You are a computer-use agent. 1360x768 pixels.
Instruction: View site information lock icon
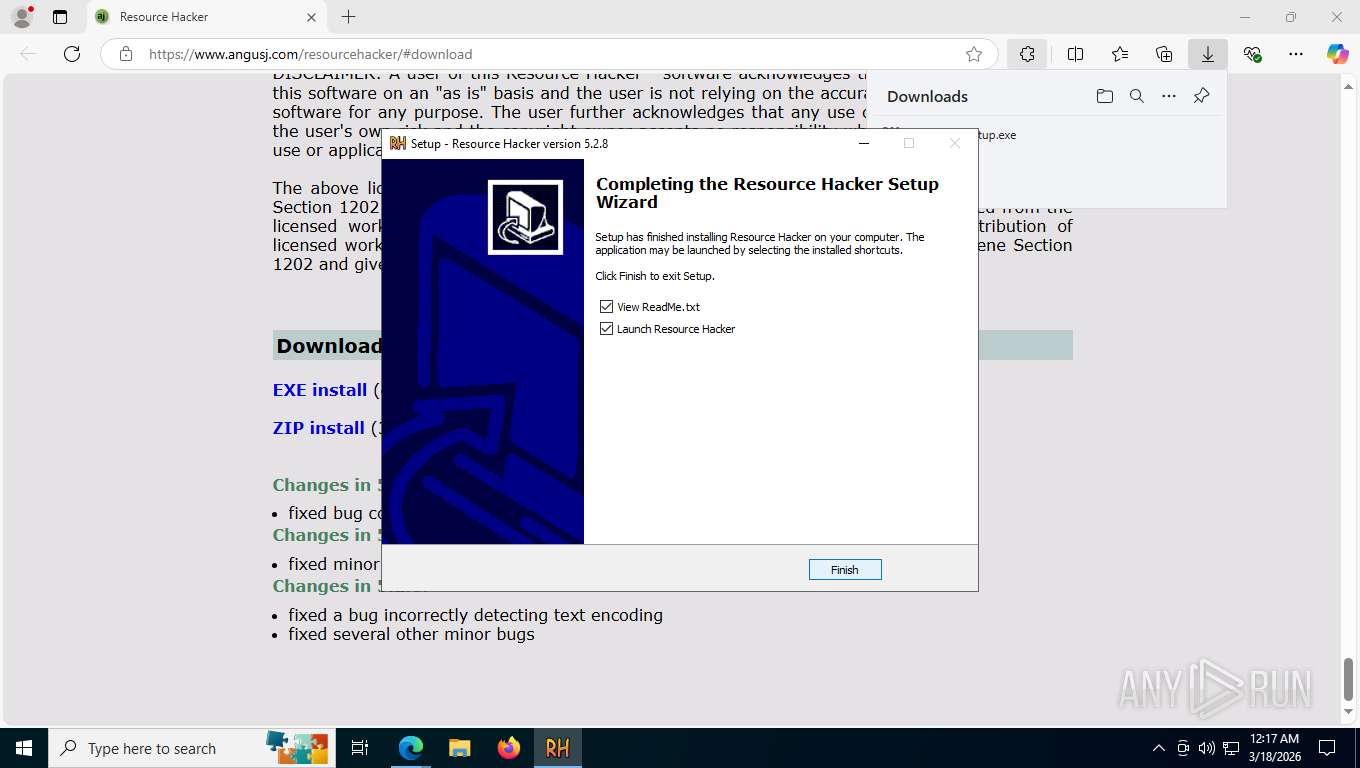(x=126, y=54)
